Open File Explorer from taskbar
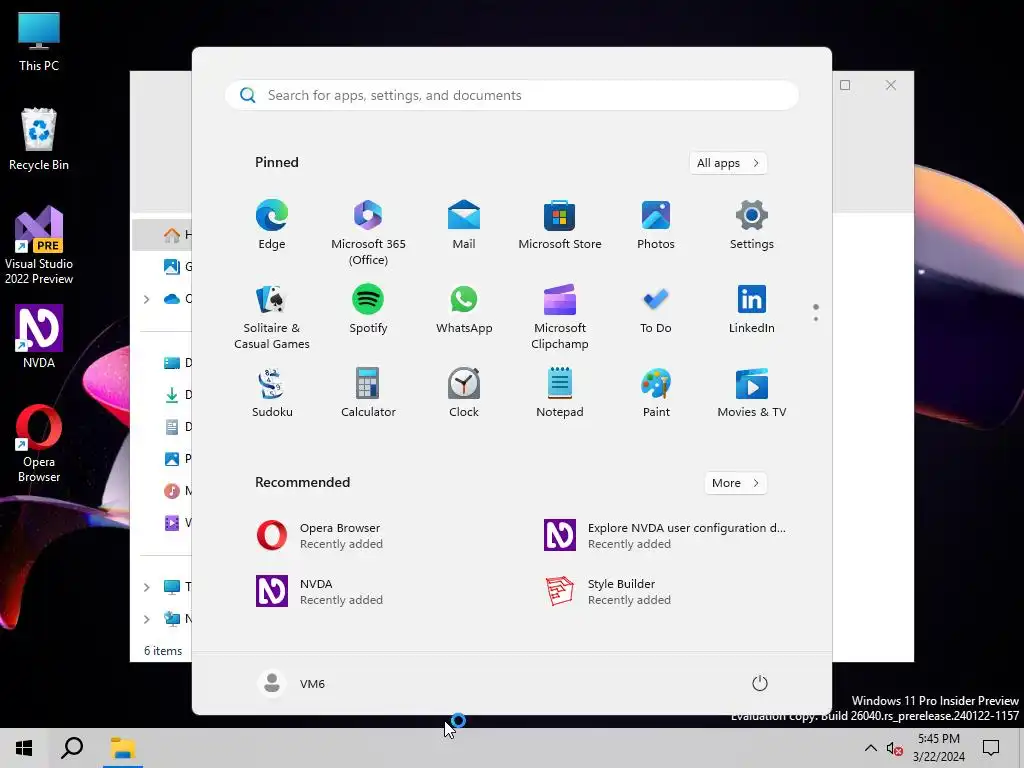The height and width of the screenshot is (768, 1024). pyautogui.click(x=123, y=748)
